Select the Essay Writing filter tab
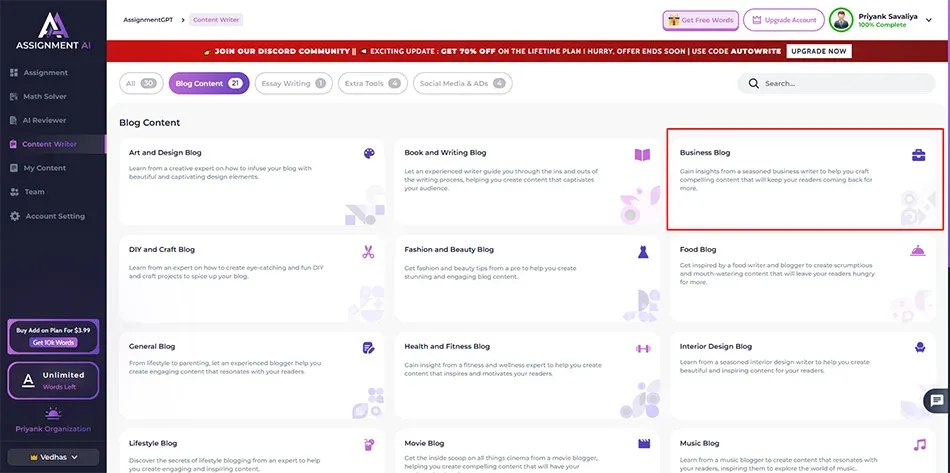950x473 pixels. click(292, 84)
